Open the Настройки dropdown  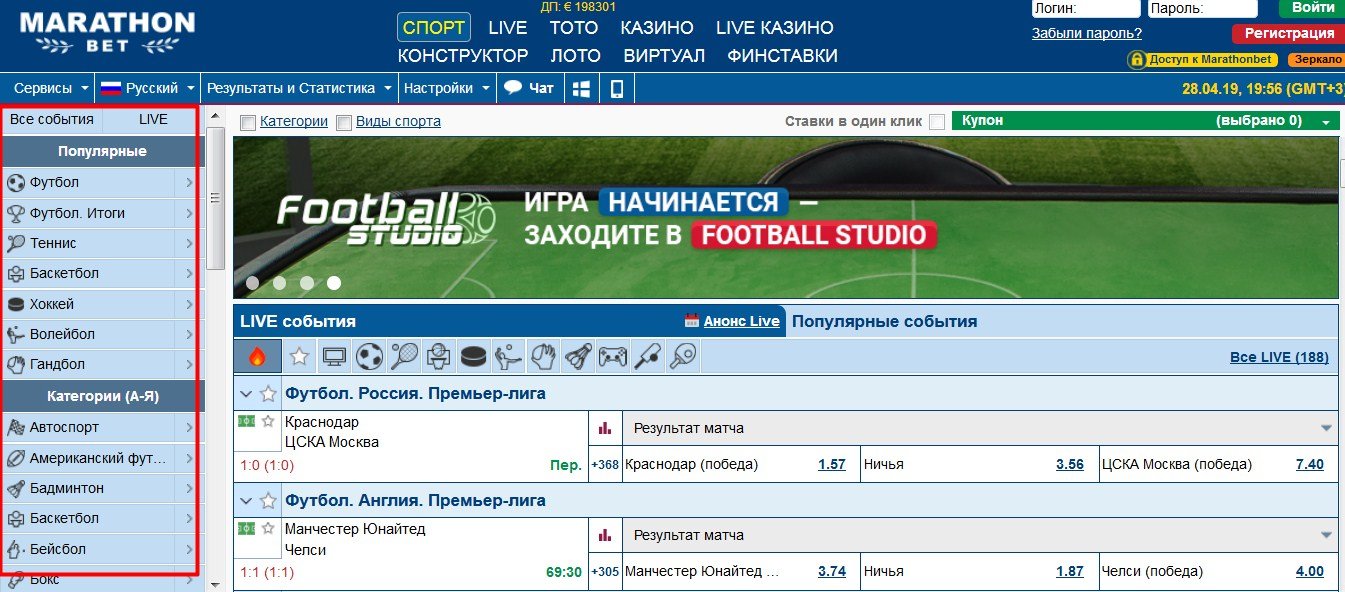tap(447, 88)
